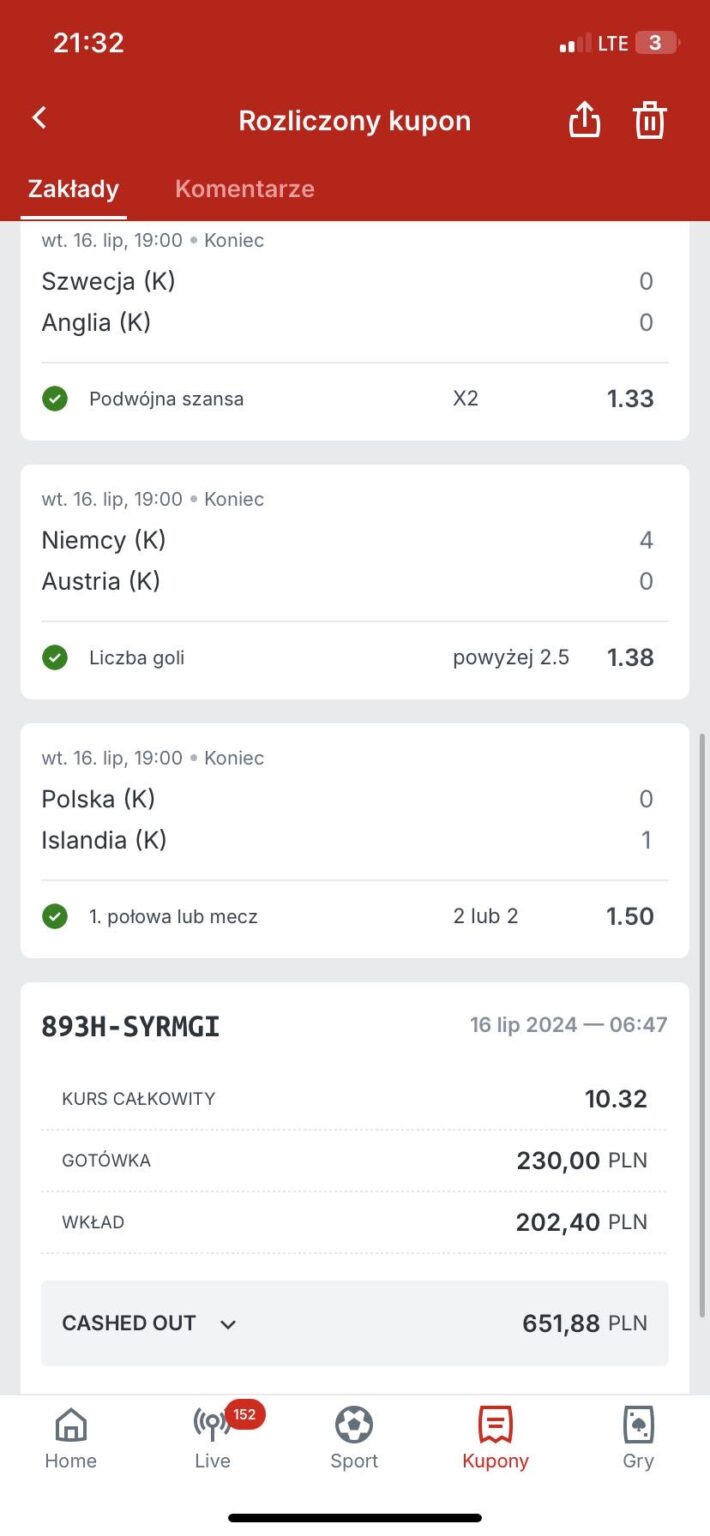710x1536 pixels.
Task: Tap coupon code 893H-SYRMGI
Action: (x=130, y=1026)
